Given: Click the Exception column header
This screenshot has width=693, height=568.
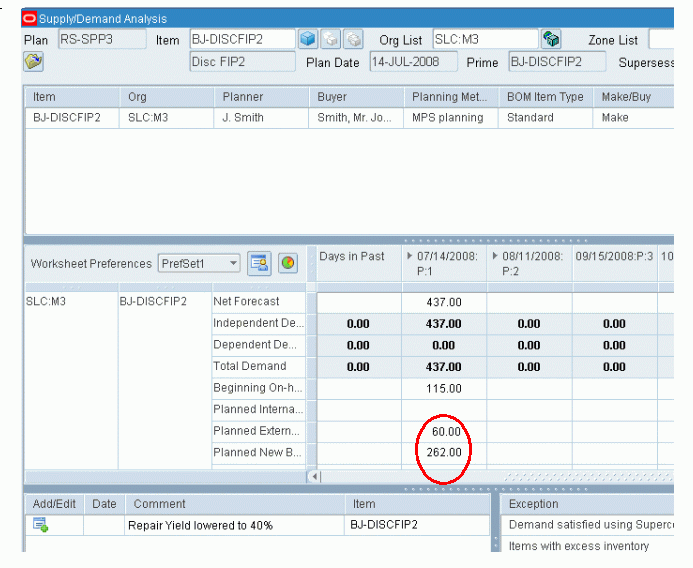Looking at the screenshot, I should pos(588,504).
